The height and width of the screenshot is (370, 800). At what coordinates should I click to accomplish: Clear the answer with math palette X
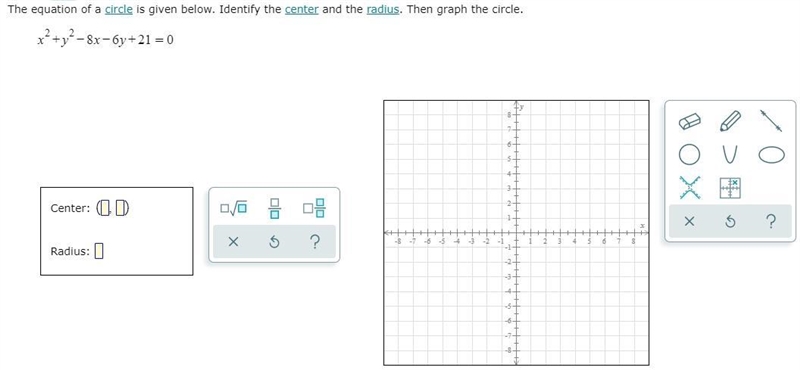[x=233, y=242]
